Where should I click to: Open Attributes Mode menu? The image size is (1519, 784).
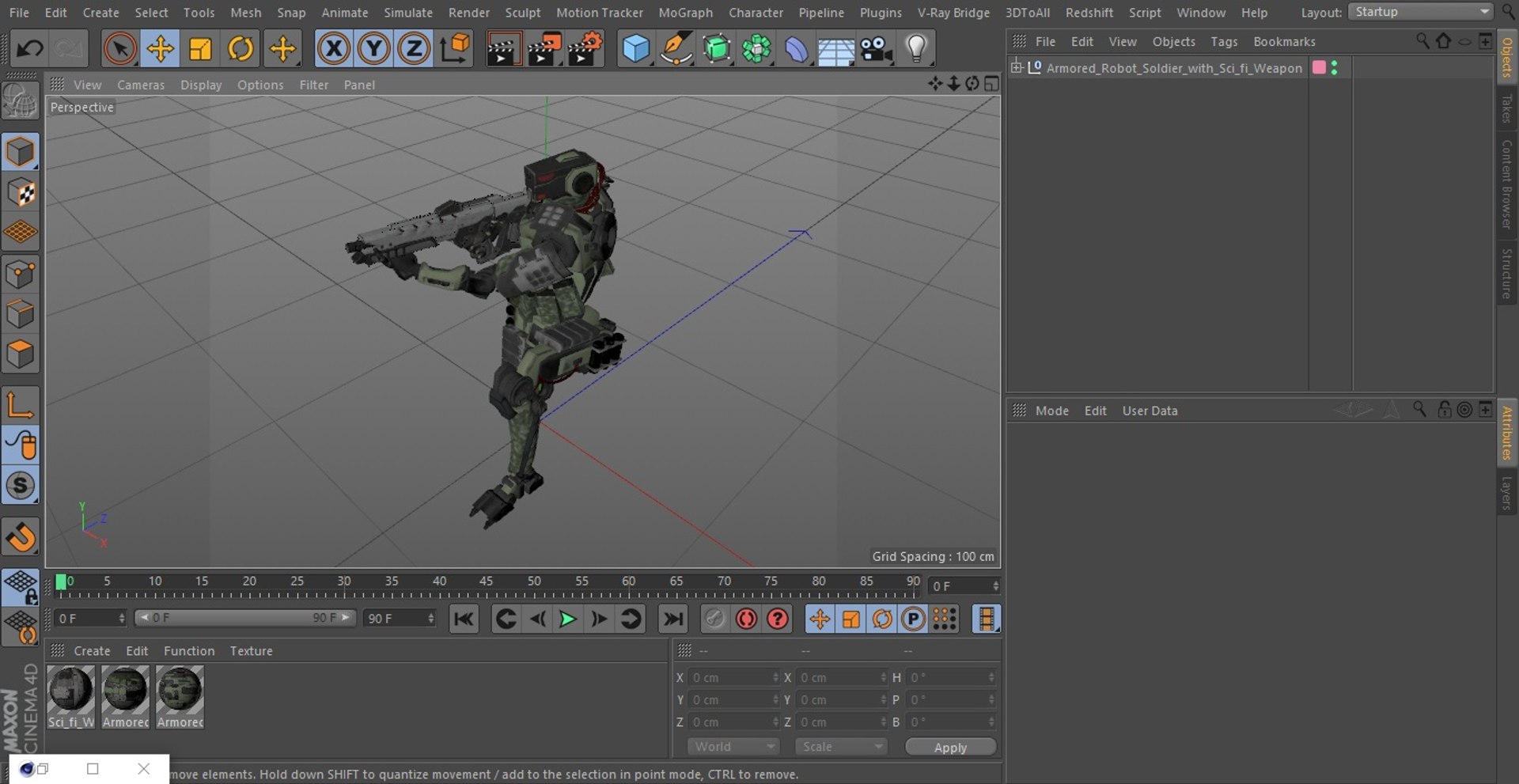coord(1051,411)
